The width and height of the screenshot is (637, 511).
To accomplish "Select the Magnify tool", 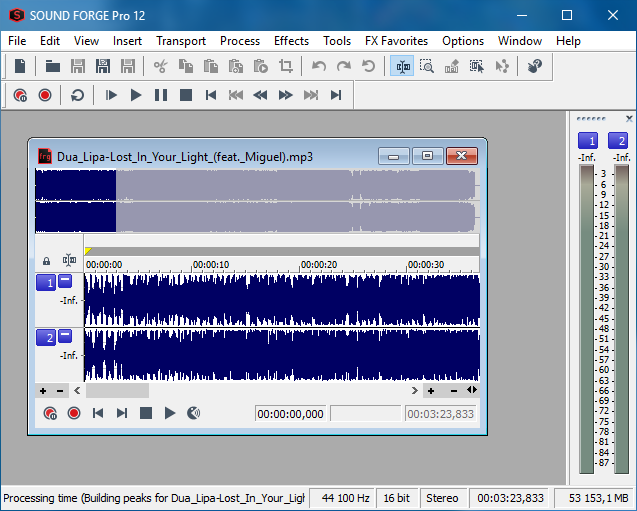I will [427, 66].
